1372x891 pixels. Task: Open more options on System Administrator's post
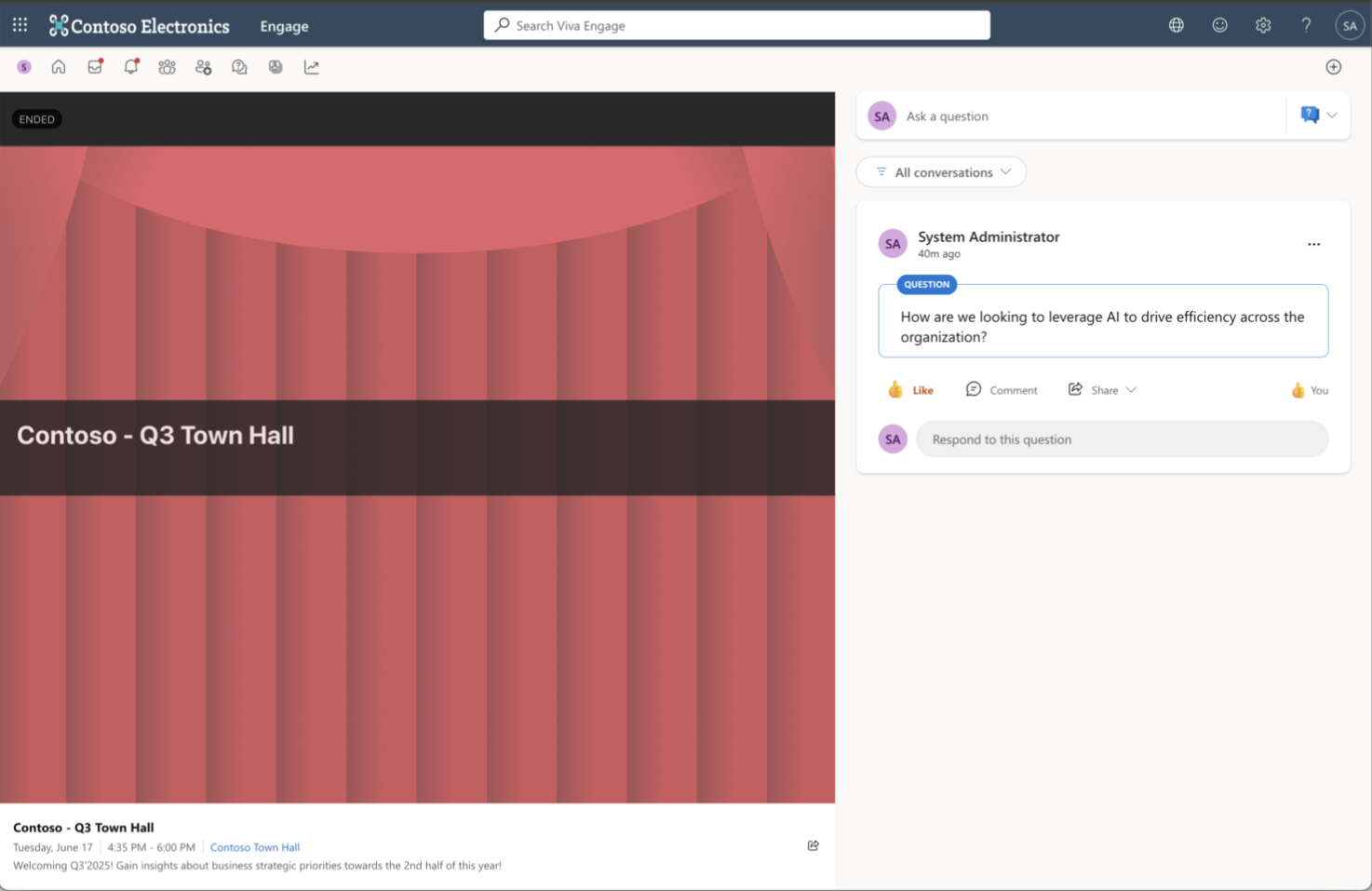(1313, 244)
